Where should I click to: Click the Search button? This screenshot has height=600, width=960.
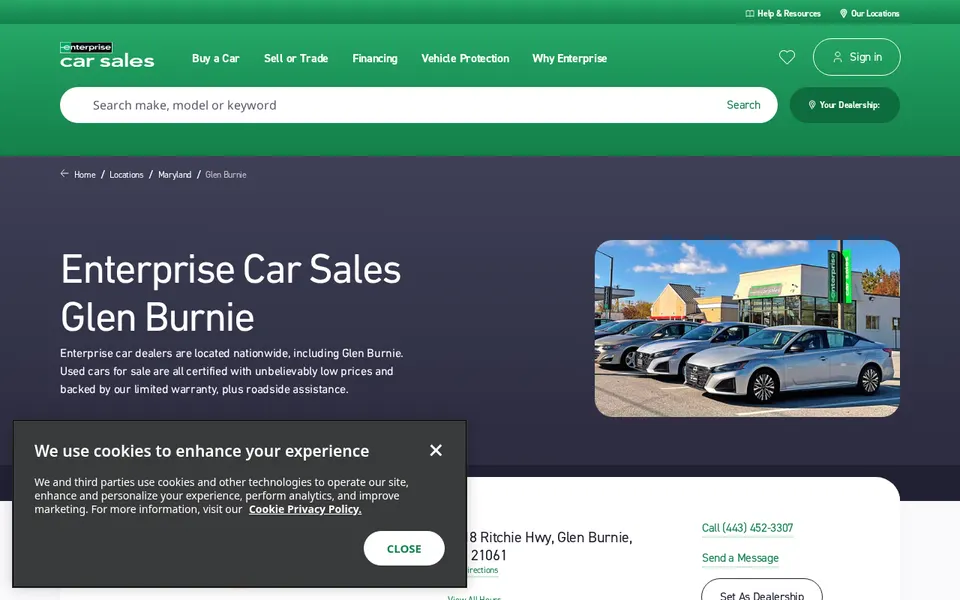pyautogui.click(x=743, y=105)
